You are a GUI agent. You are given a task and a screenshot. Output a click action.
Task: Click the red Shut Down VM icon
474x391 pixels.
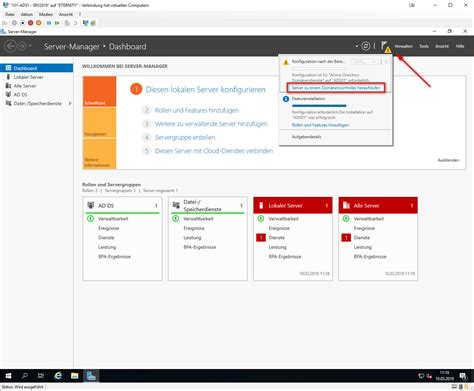[30, 23]
